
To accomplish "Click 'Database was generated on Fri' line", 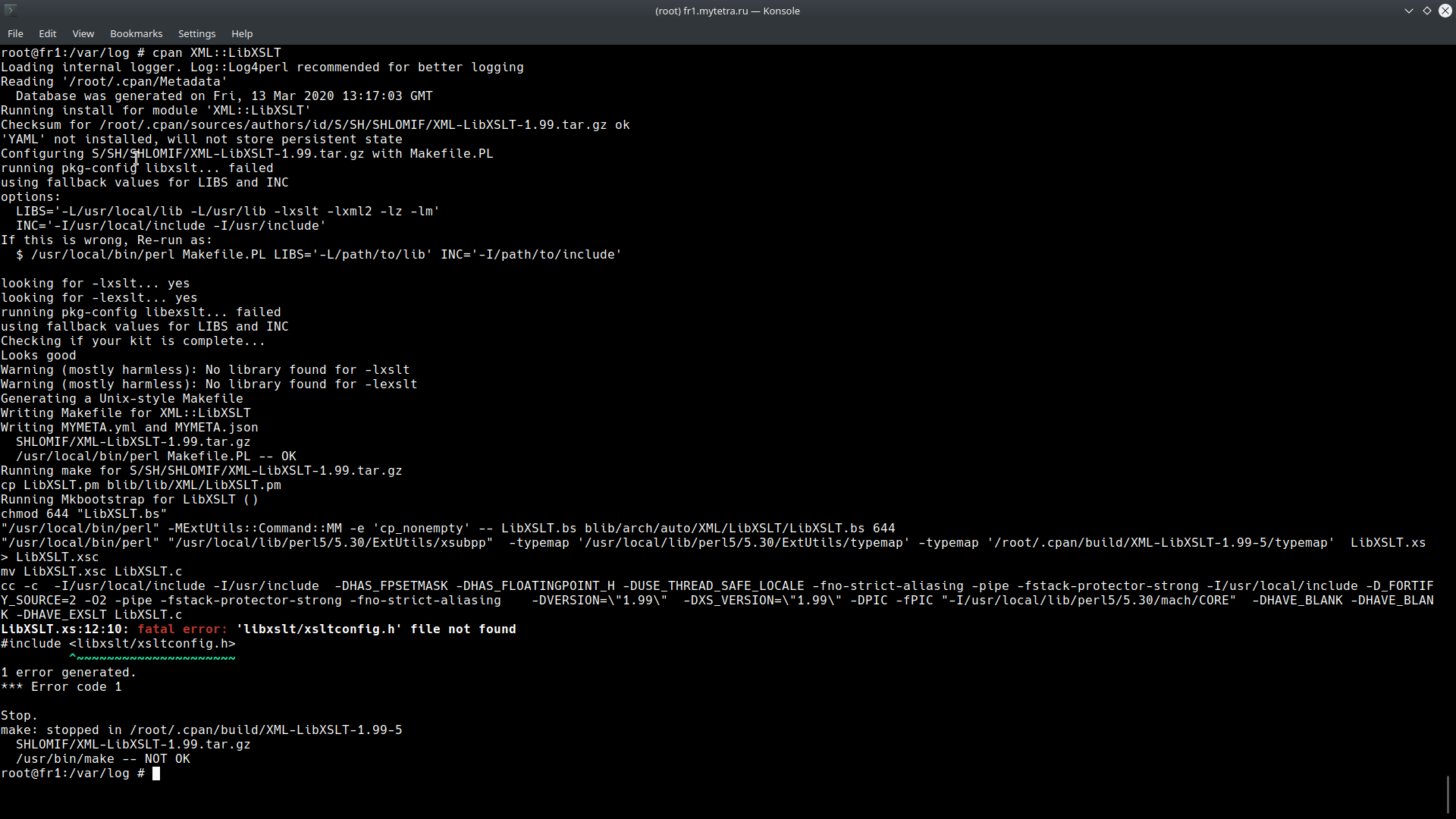I will pos(224,96).
